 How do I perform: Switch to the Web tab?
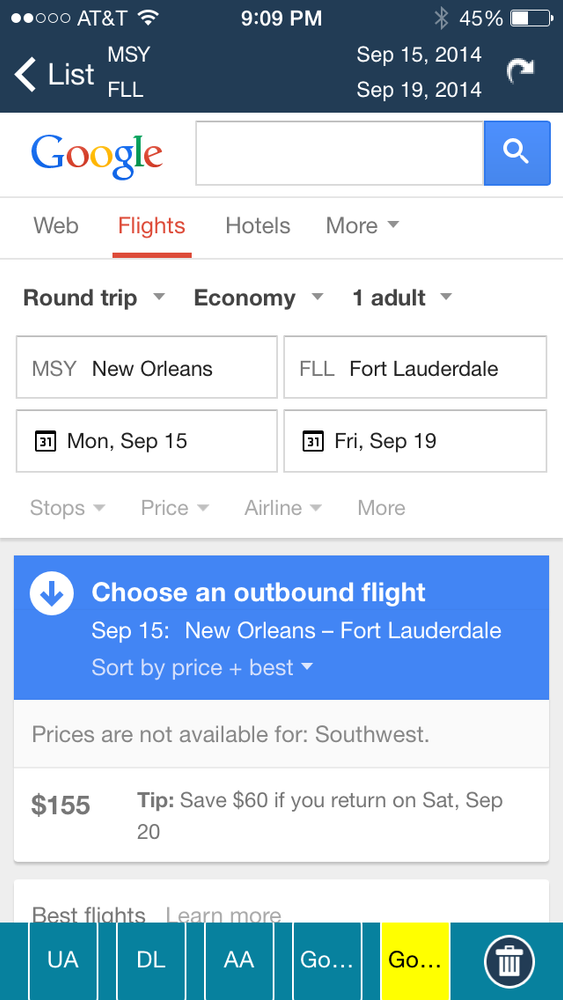point(56,226)
